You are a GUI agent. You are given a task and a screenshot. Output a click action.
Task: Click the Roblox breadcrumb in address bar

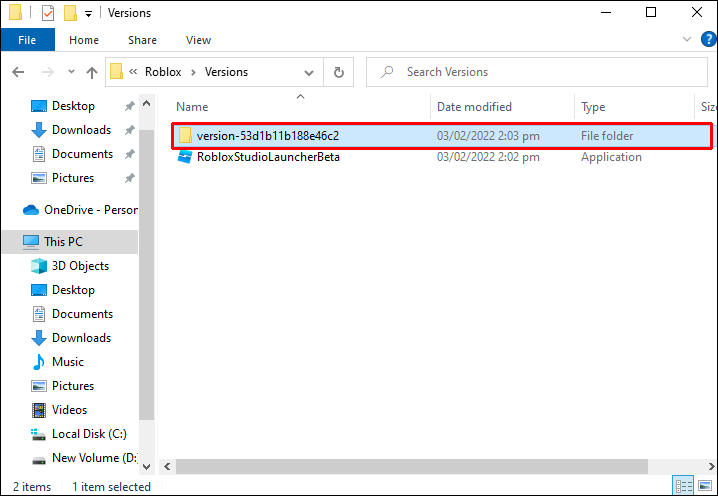[x=163, y=72]
